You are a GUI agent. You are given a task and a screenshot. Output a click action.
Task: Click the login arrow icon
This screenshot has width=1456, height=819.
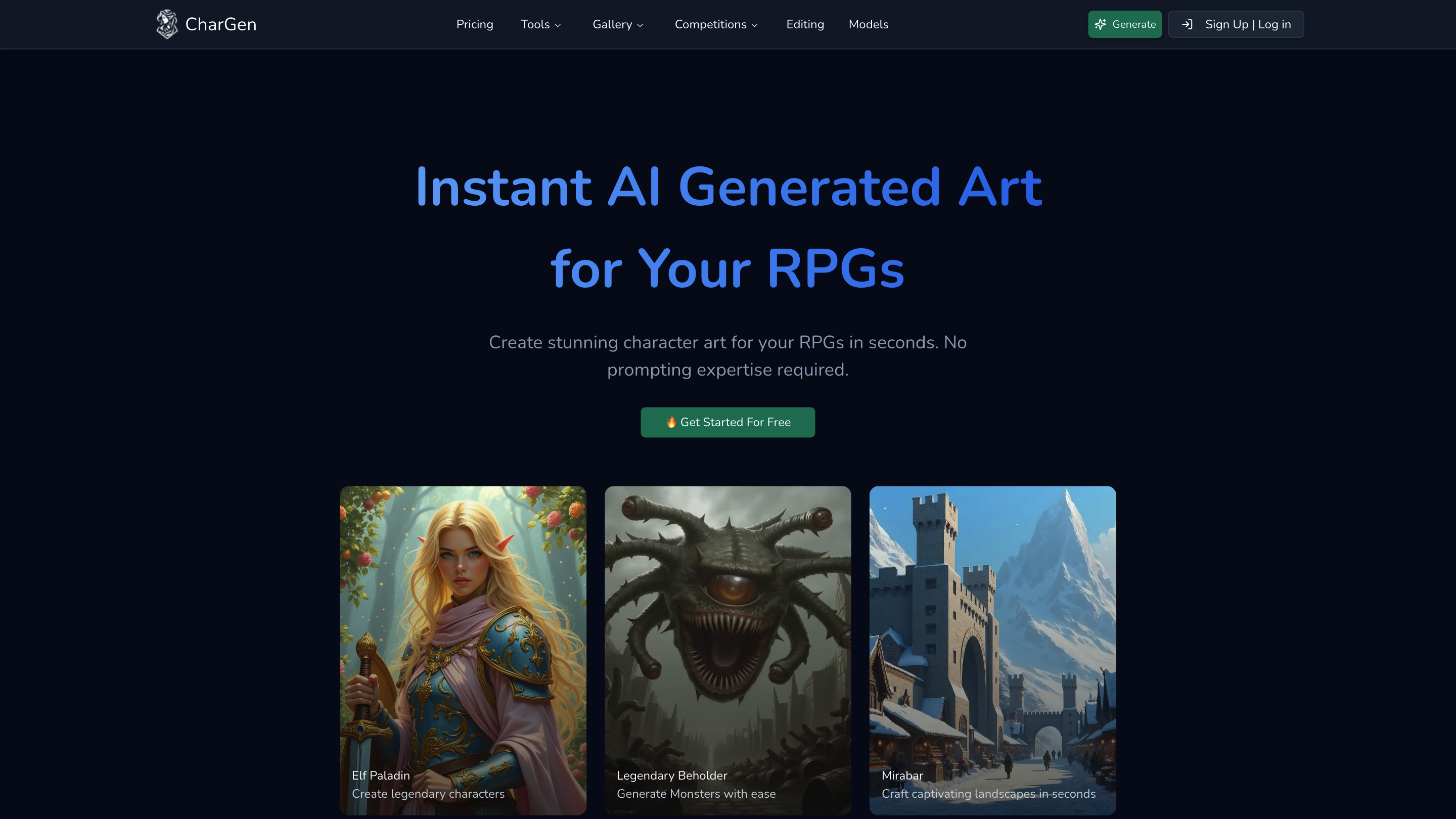(1188, 24)
